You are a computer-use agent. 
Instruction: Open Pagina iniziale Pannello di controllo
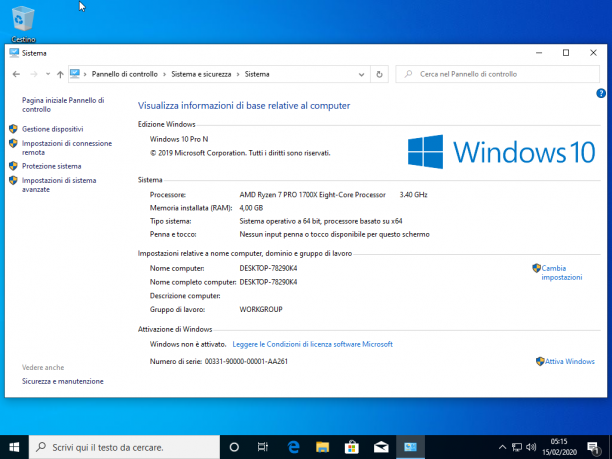coord(63,105)
